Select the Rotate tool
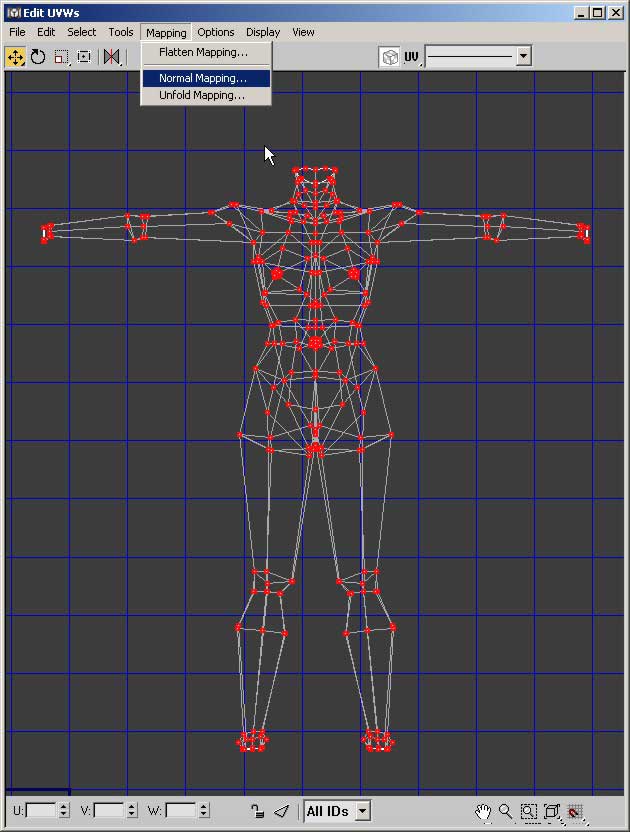 (38, 57)
